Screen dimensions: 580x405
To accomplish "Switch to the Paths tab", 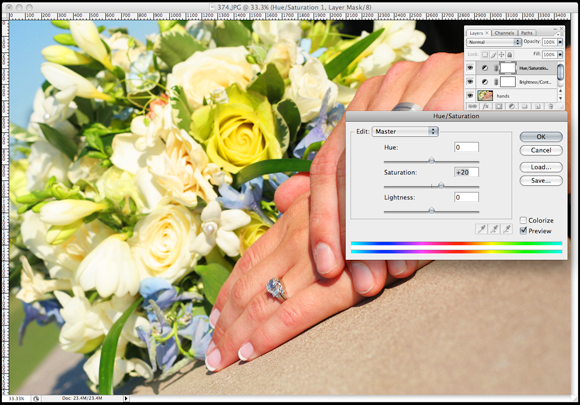I will point(527,33).
